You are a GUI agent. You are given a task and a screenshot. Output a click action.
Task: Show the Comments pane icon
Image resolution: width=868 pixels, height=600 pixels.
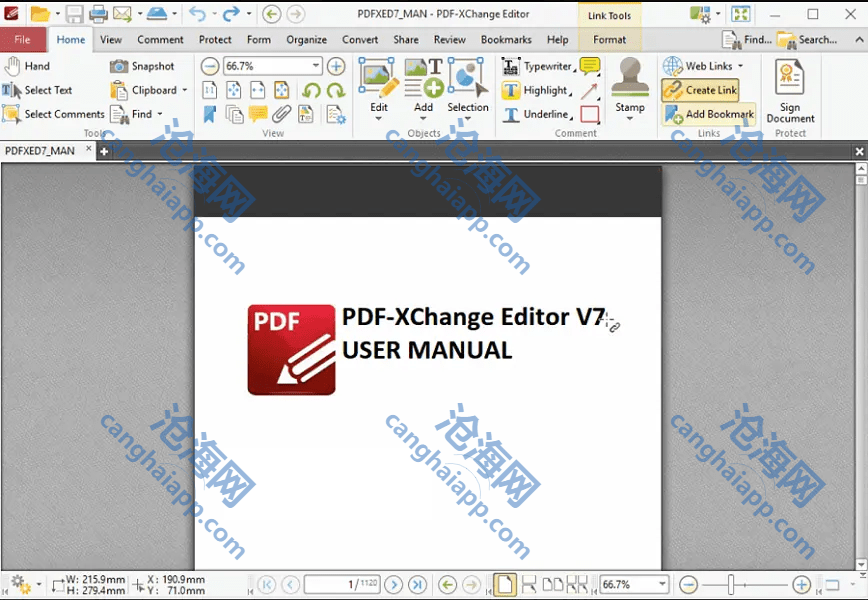[x=258, y=115]
